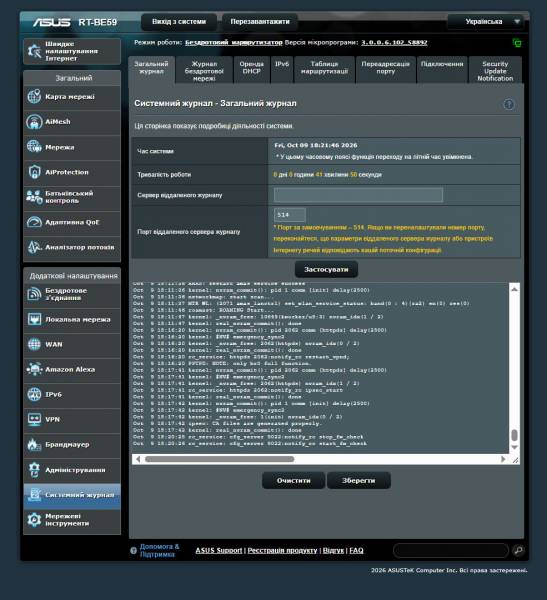
Task: Click log horizontal scrollbar left arrow
Action: coord(138,459)
